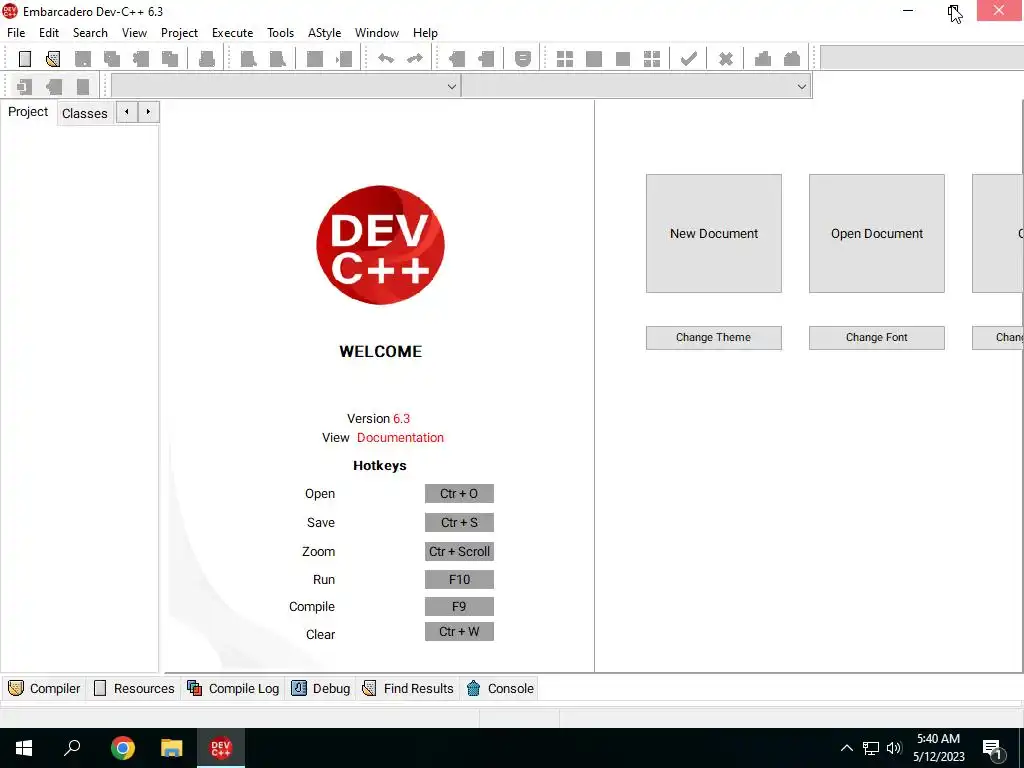
Task: Launch Google Chrome from the taskbar
Action: click(123, 748)
